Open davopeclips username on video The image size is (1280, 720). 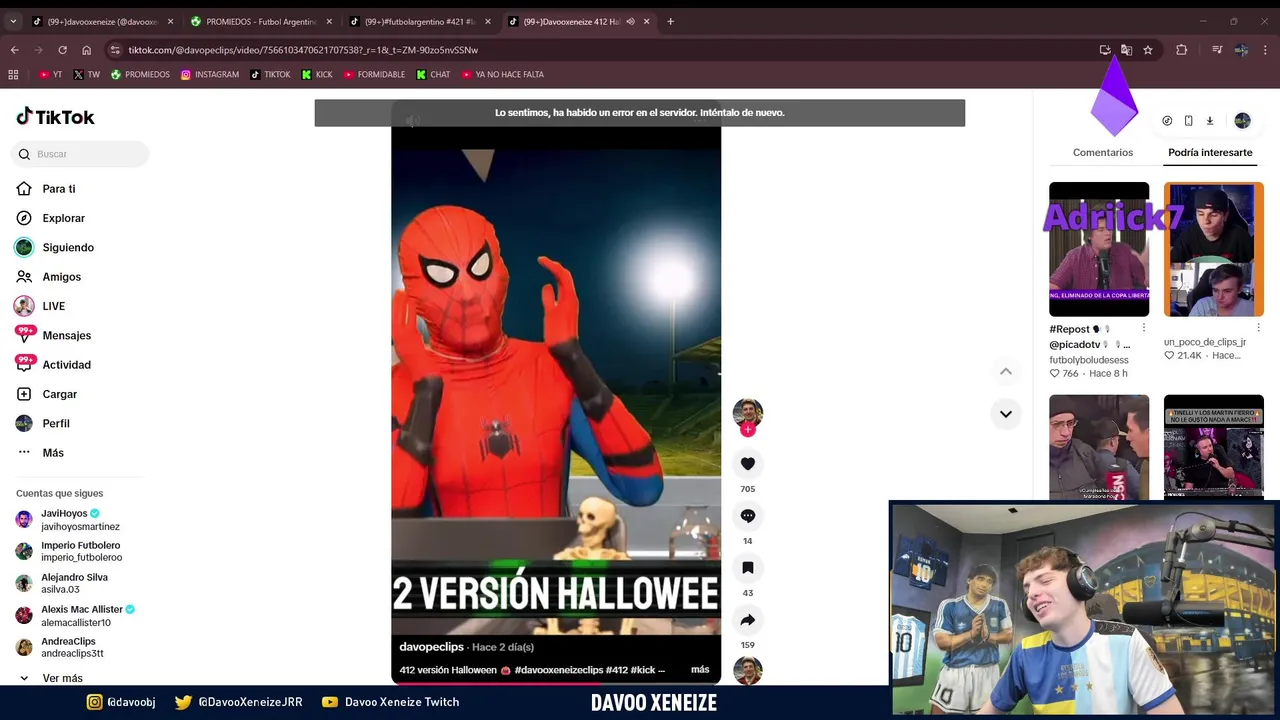click(431, 647)
